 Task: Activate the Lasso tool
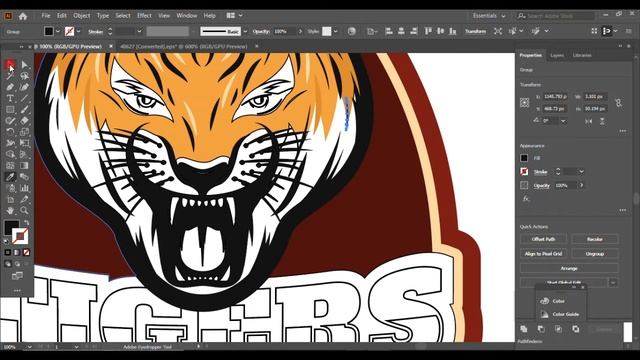pyautogui.click(x=24, y=76)
